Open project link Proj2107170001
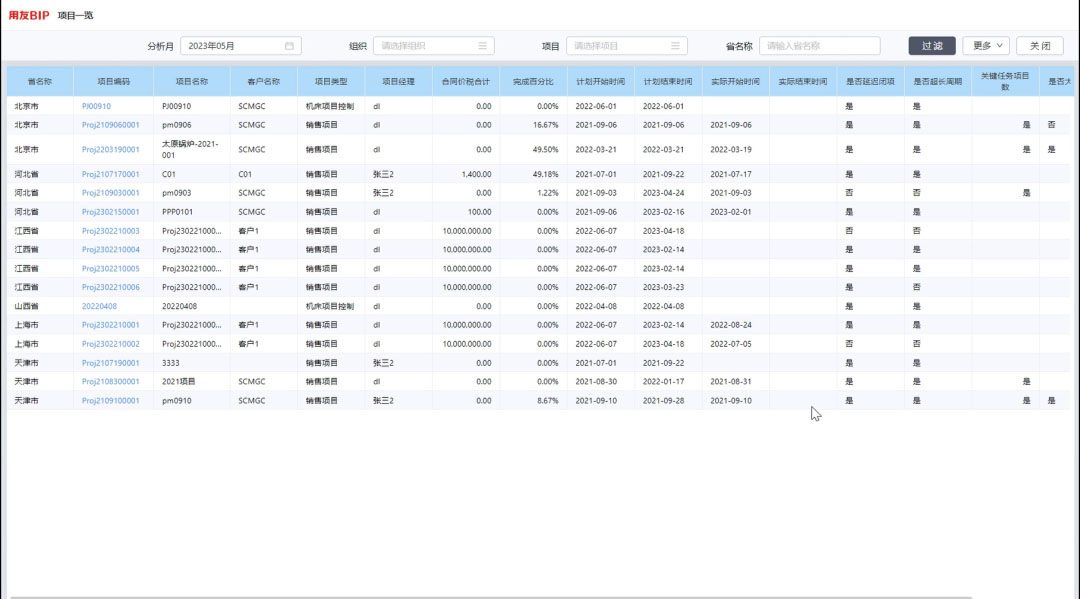The image size is (1080, 599). coord(110,174)
